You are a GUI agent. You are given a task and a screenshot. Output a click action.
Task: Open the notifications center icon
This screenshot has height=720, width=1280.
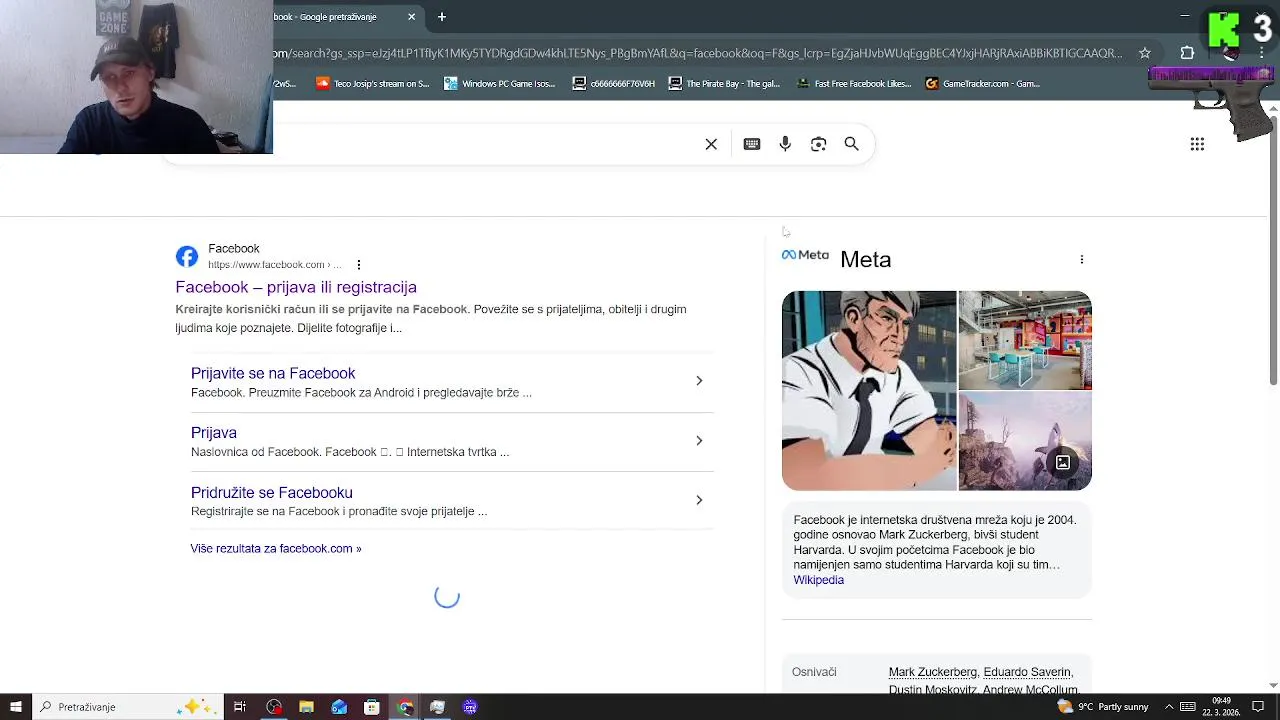click(1258, 707)
